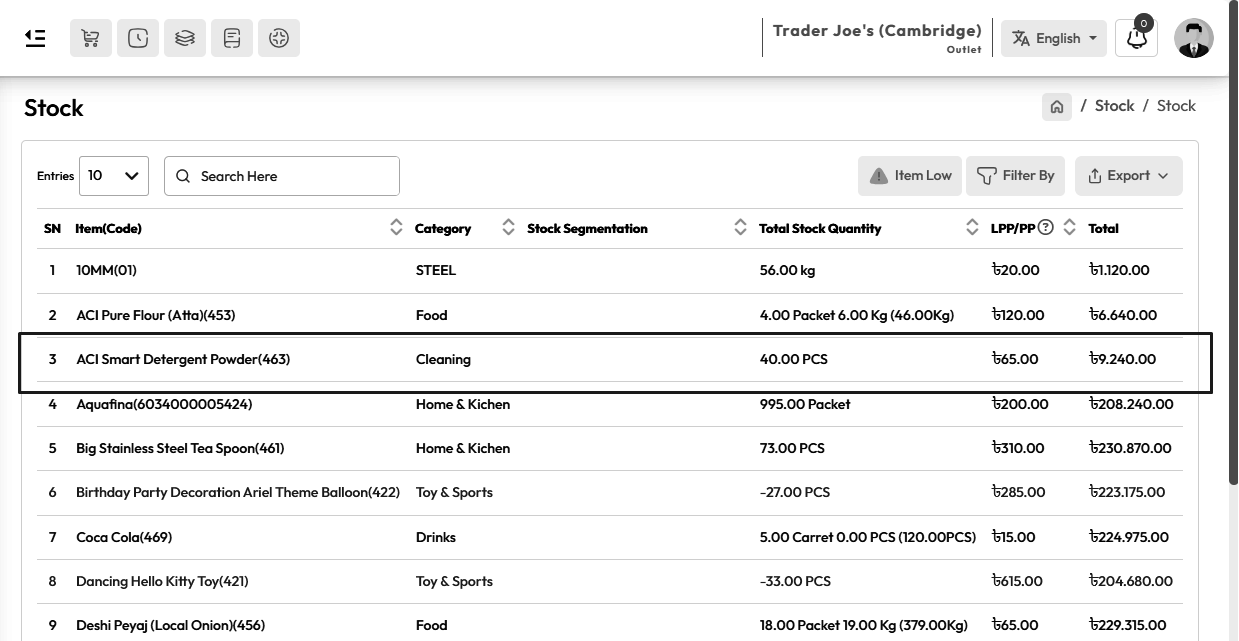
Task: Click ৳1.120.00 total value
Action: pyautogui.click(x=1119, y=270)
